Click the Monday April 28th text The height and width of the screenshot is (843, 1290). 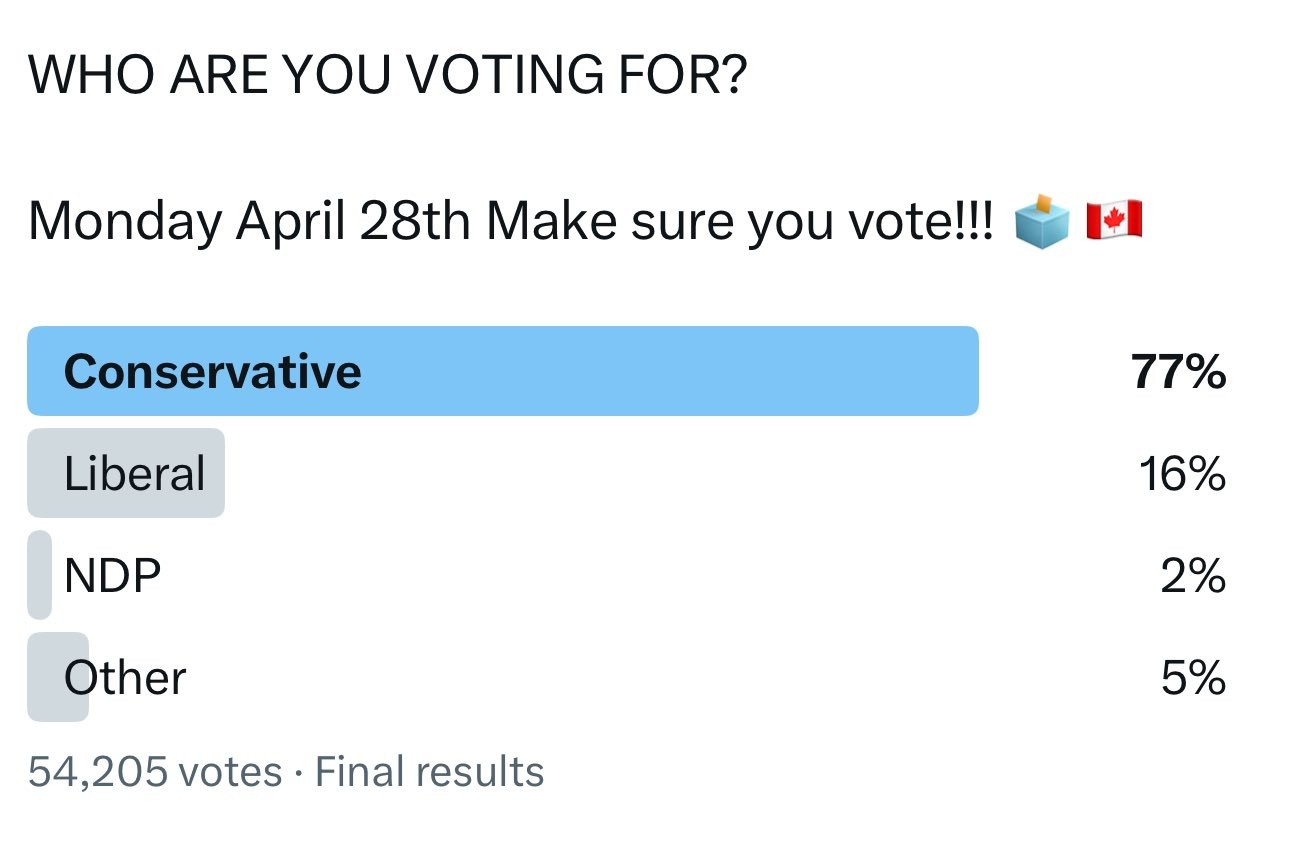(249, 221)
